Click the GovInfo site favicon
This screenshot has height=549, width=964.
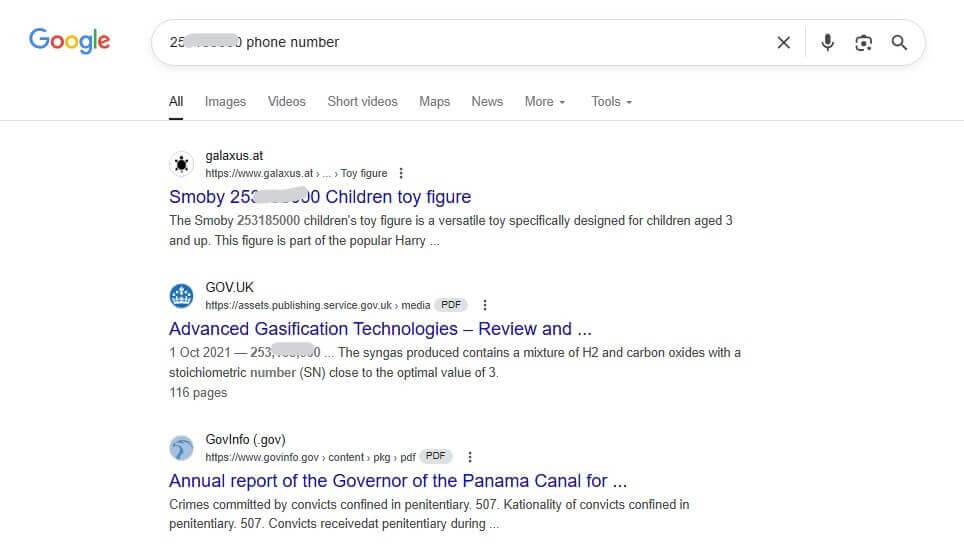181,448
